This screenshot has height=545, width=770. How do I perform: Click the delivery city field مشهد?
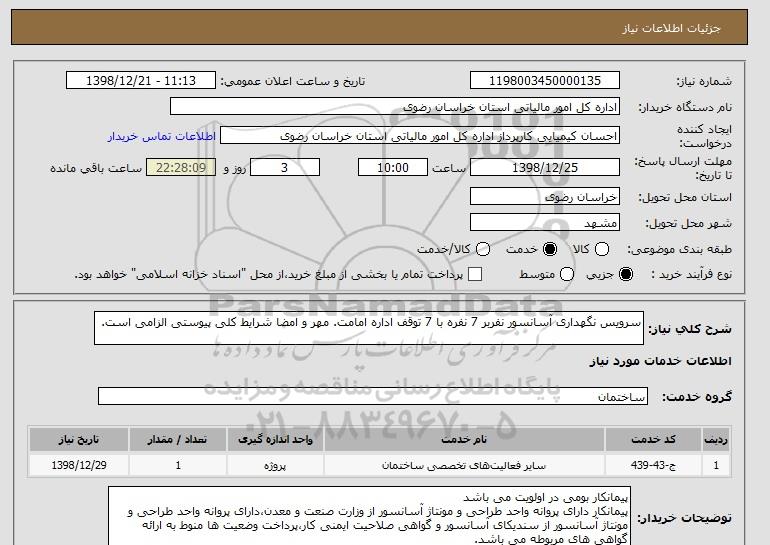click(x=545, y=222)
